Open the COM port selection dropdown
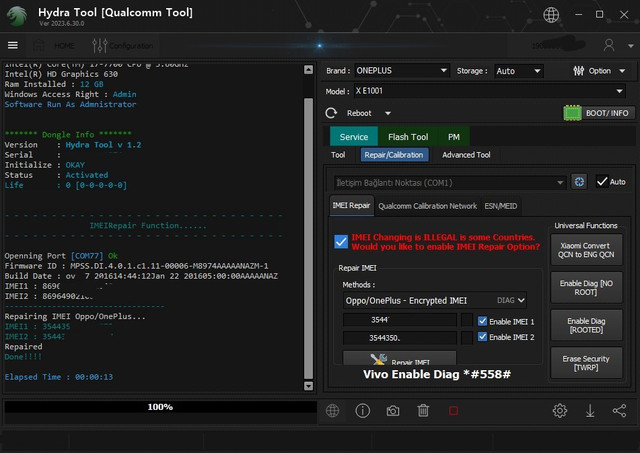Viewport: 640px width, 453px height. pos(449,182)
